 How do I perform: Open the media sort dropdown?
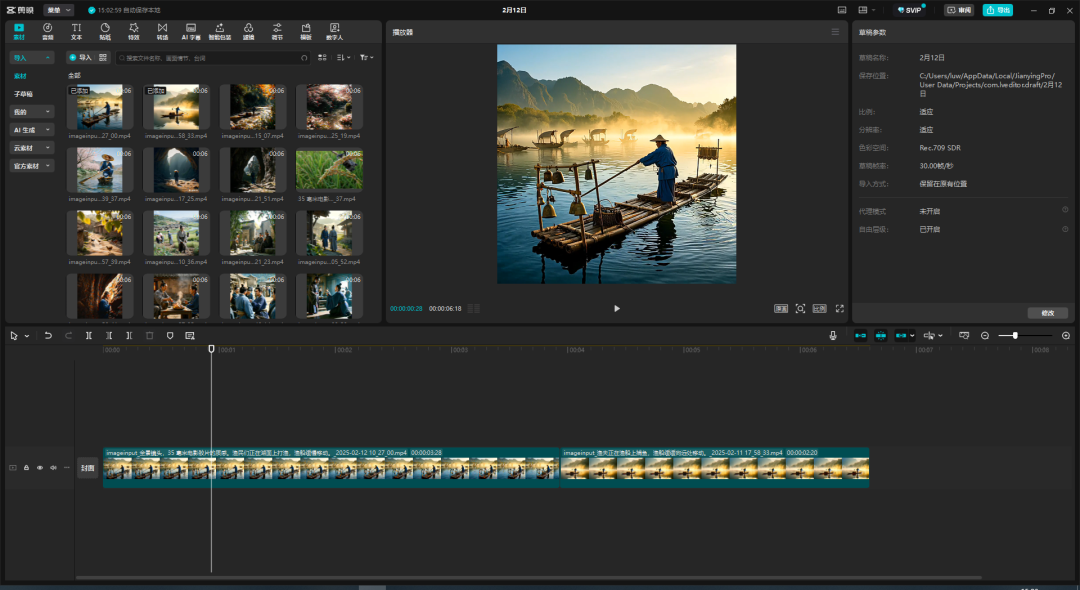tap(343, 58)
